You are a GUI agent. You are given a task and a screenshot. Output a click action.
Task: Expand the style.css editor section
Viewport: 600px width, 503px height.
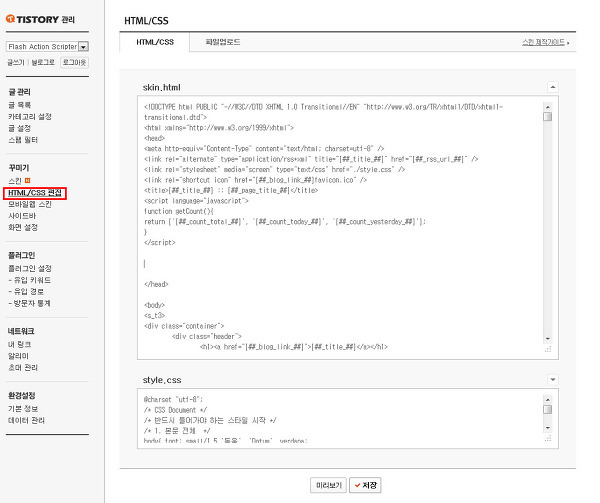553,379
